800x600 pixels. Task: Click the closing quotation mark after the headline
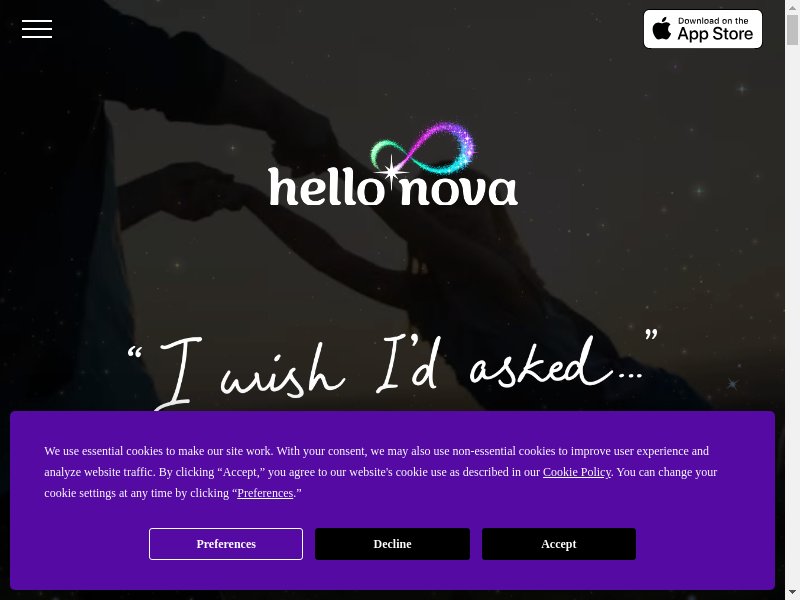pyautogui.click(x=652, y=335)
